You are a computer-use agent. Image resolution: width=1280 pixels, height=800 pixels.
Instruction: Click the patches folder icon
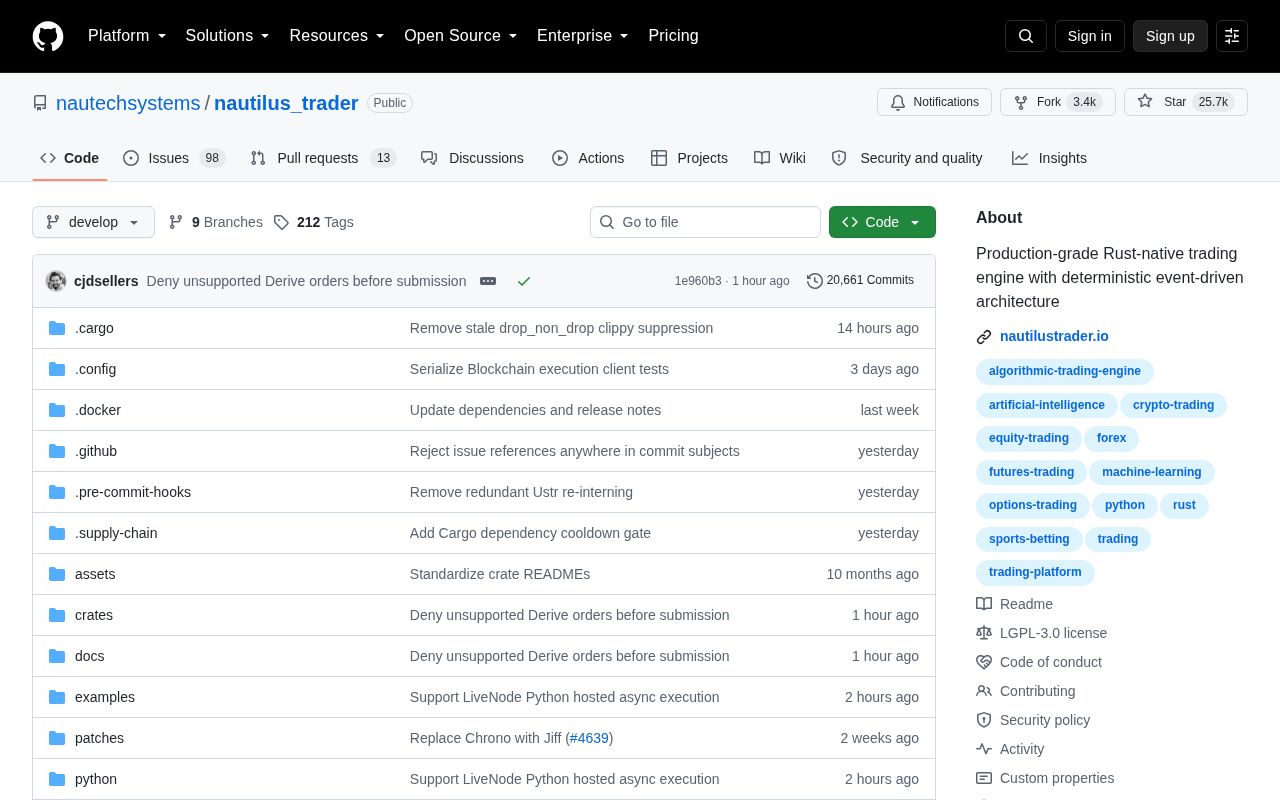pos(57,738)
